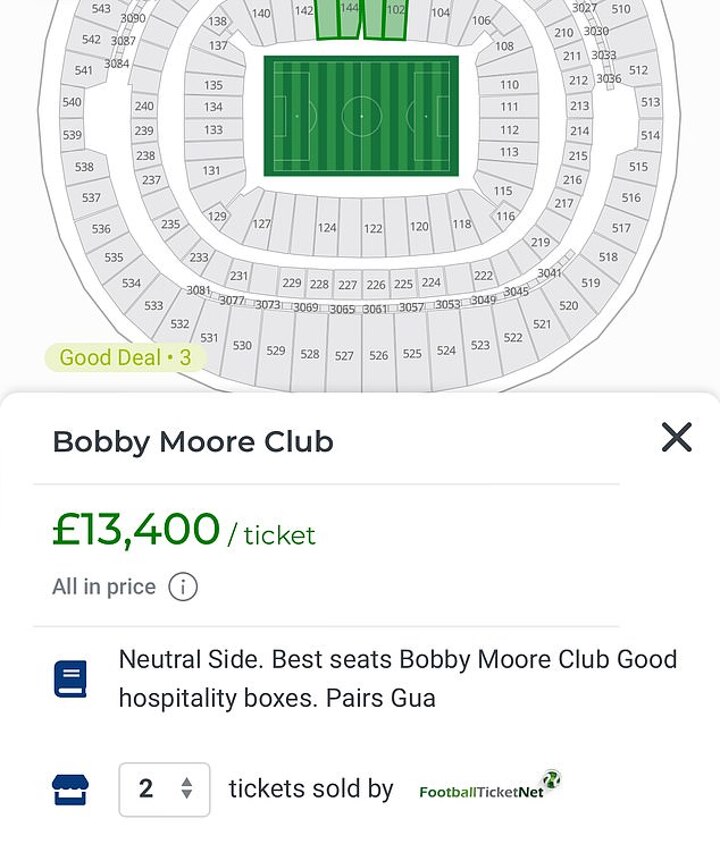The width and height of the screenshot is (720, 844).
Task: Open the ticket quantity dropdown
Action: click(165, 789)
